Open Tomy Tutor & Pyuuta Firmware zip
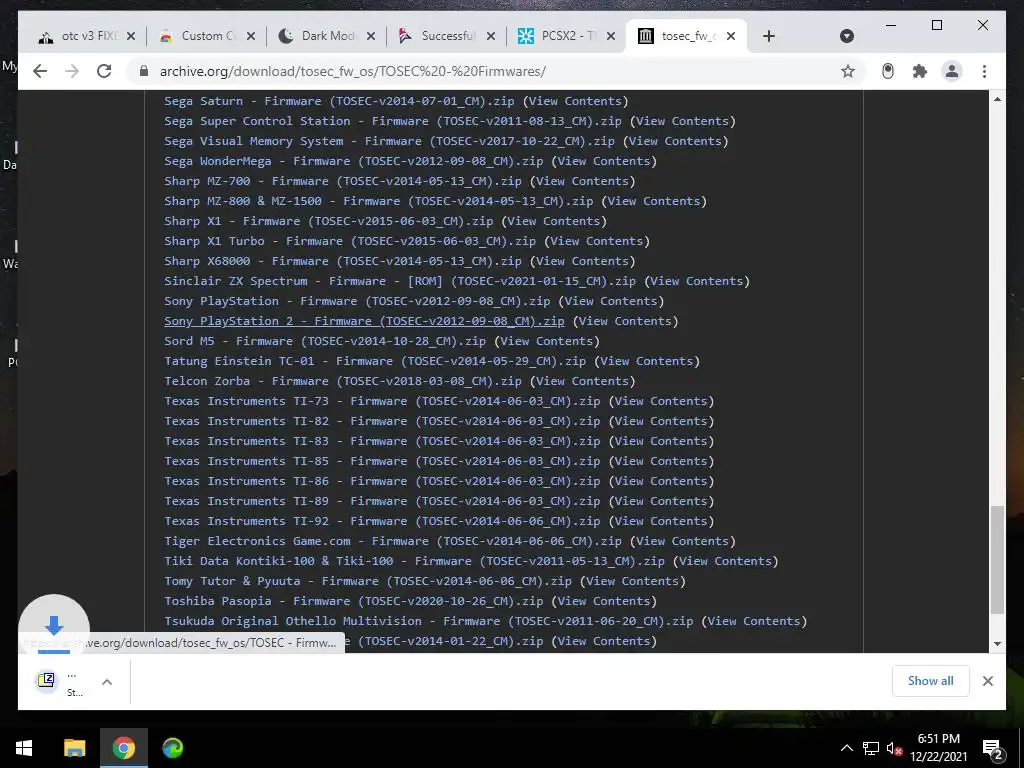Viewport: 1024px width, 768px height. (x=368, y=581)
